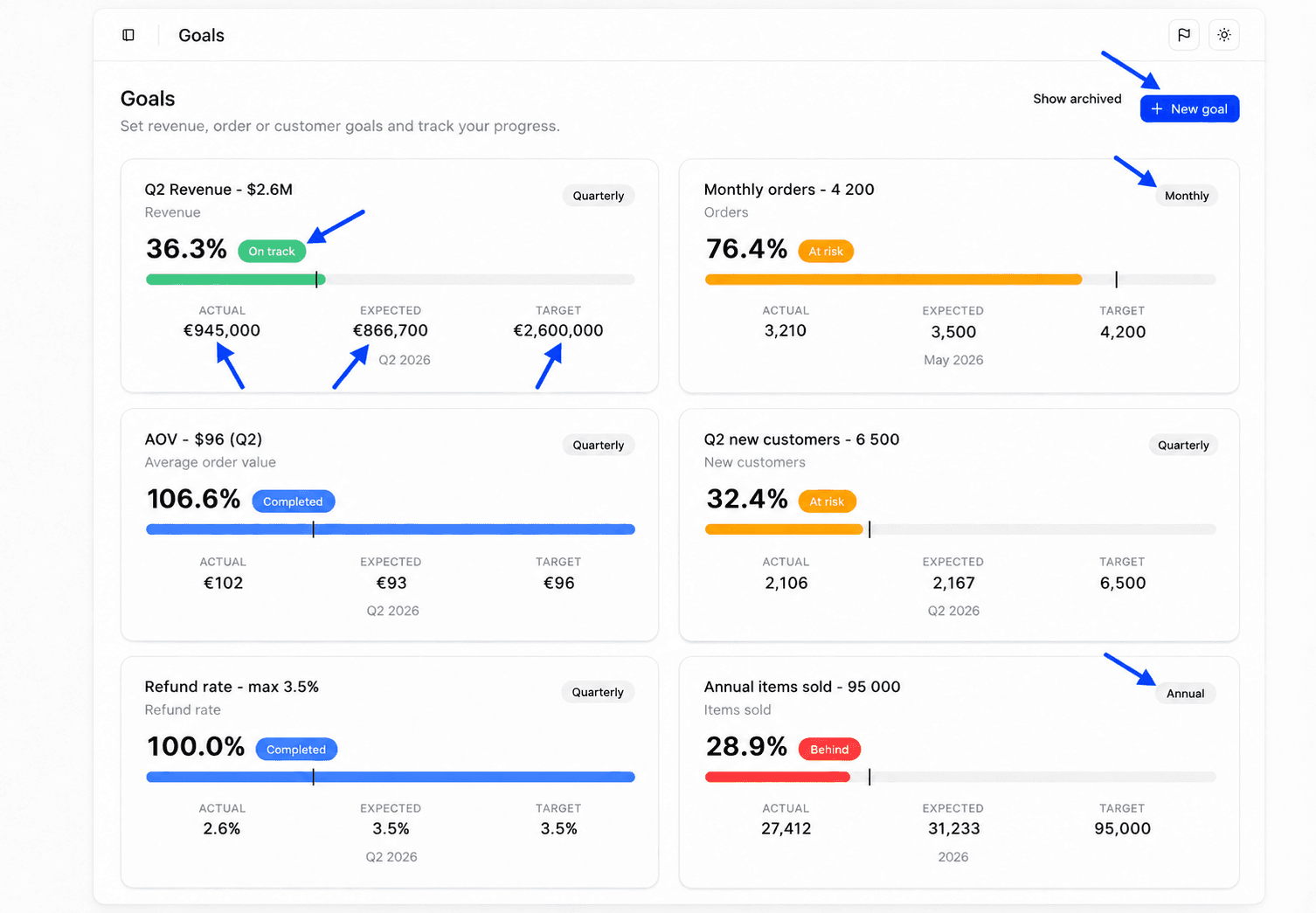
Task: Click the 2026 period label on Annual card
Action: click(953, 857)
